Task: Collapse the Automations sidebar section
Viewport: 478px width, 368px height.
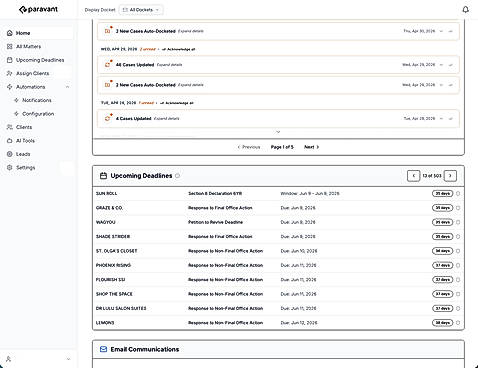Action: pyautogui.click(x=67, y=87)
